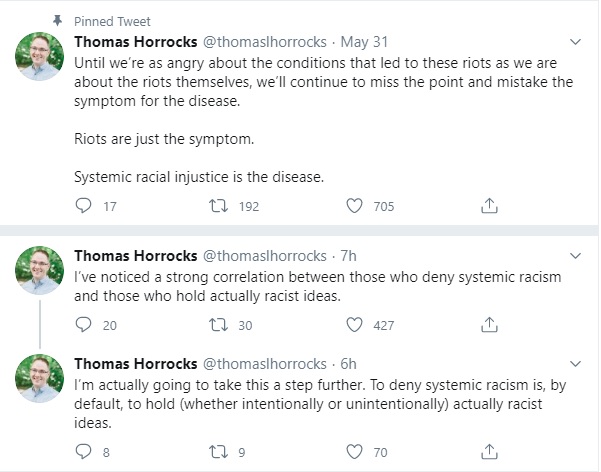The height and width of the screenshot is (472, 601).
Task: Like the tweet with 427 likes
Action: 354,325
